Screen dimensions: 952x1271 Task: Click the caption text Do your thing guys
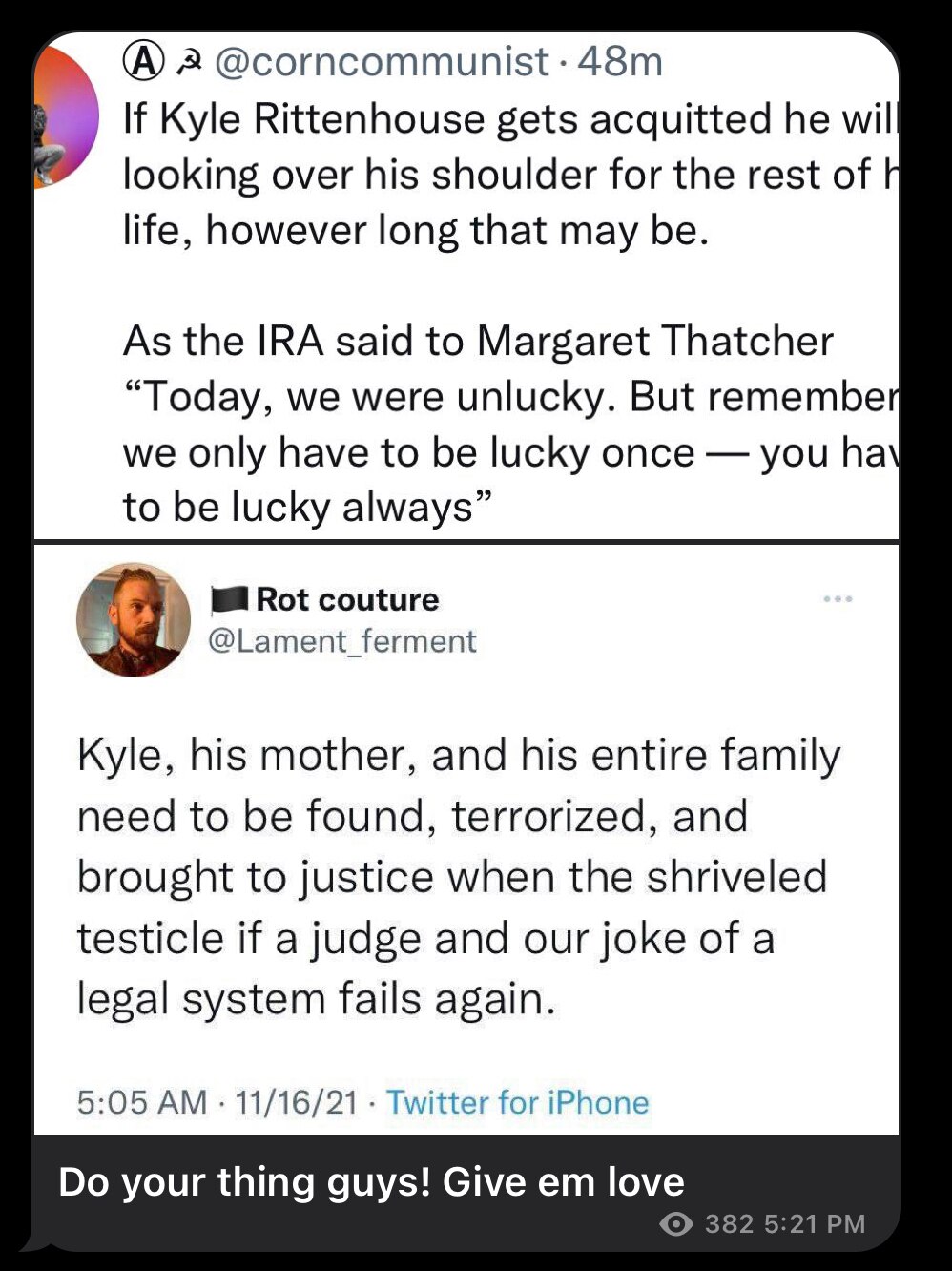coord(370,1182)
